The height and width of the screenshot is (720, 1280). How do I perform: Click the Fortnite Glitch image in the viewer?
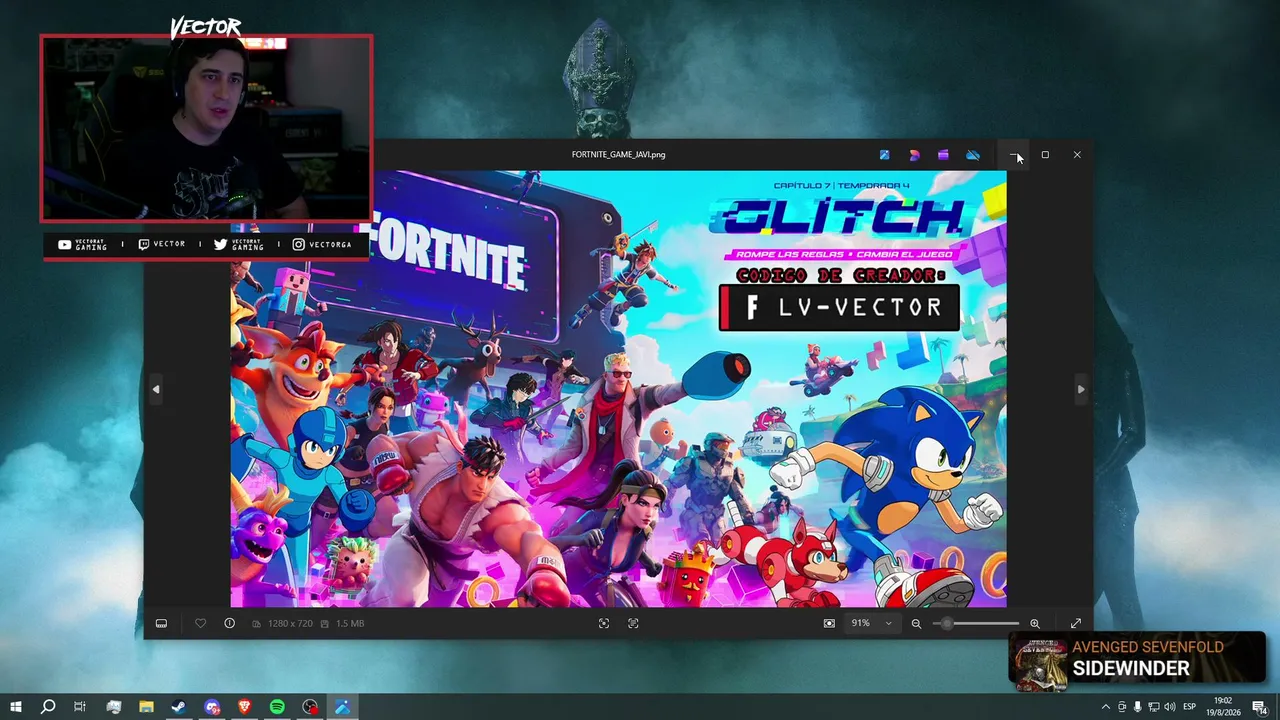pyautogui.click(x=618, y=389)
